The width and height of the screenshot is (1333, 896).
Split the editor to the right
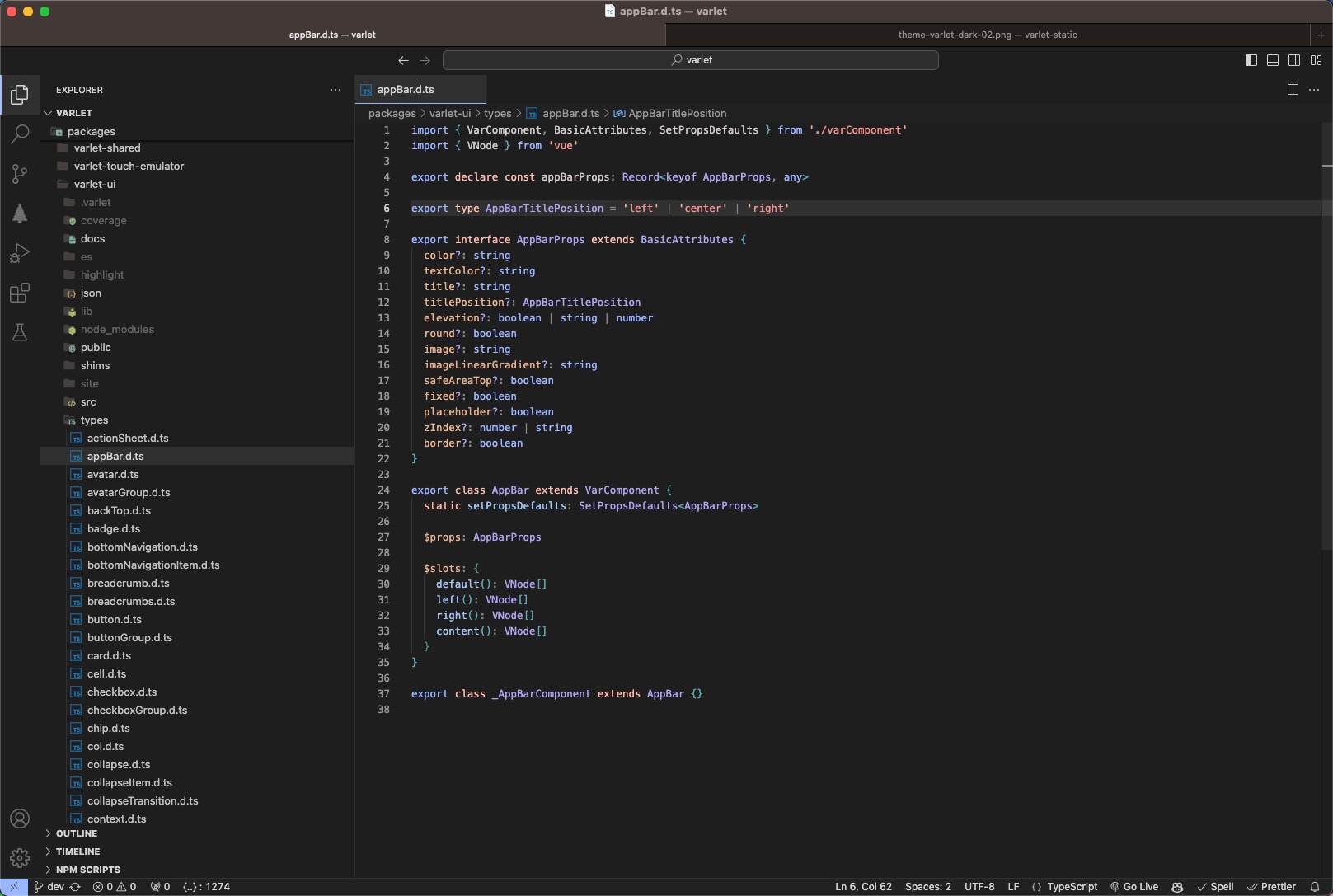coord(1293,90)
